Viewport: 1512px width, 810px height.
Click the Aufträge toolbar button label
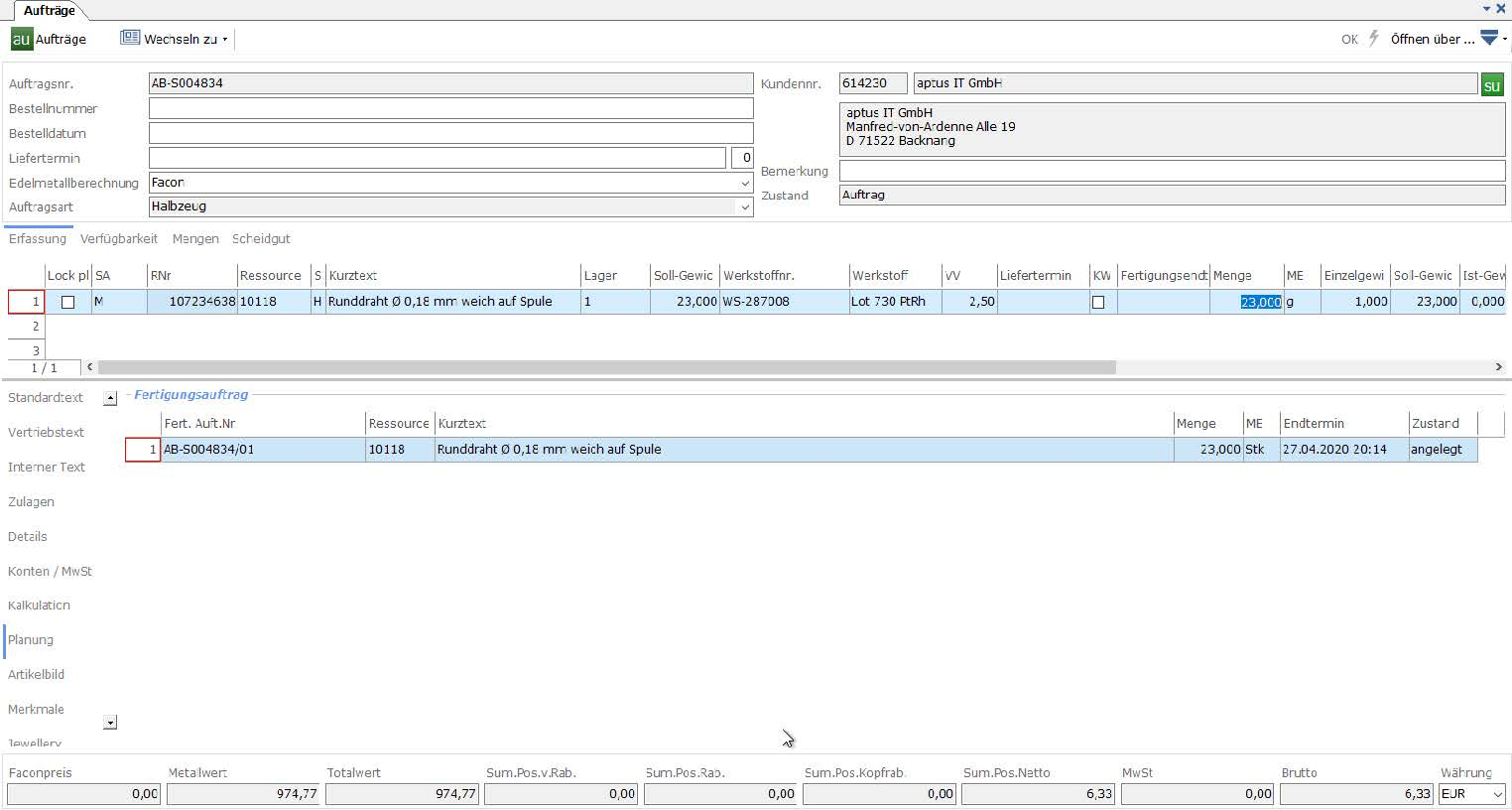[61, 40]
